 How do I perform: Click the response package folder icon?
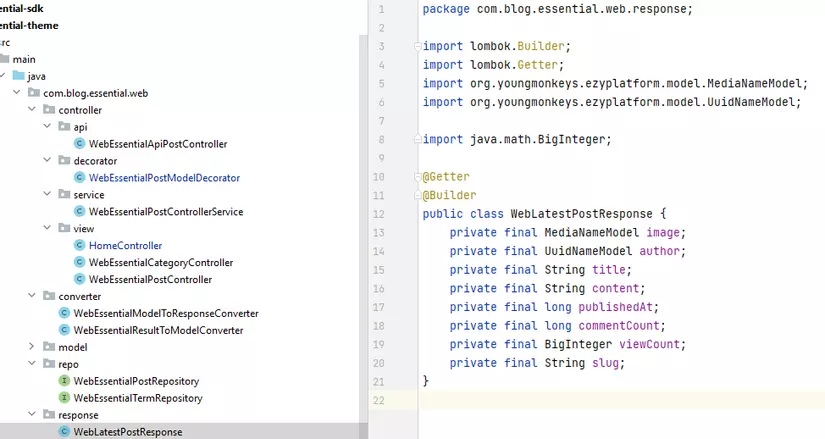[x=49, y=414]
